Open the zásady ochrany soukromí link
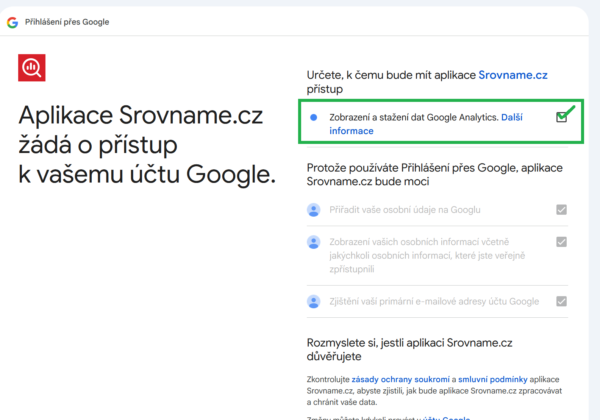600x420 pixels. 400,379
